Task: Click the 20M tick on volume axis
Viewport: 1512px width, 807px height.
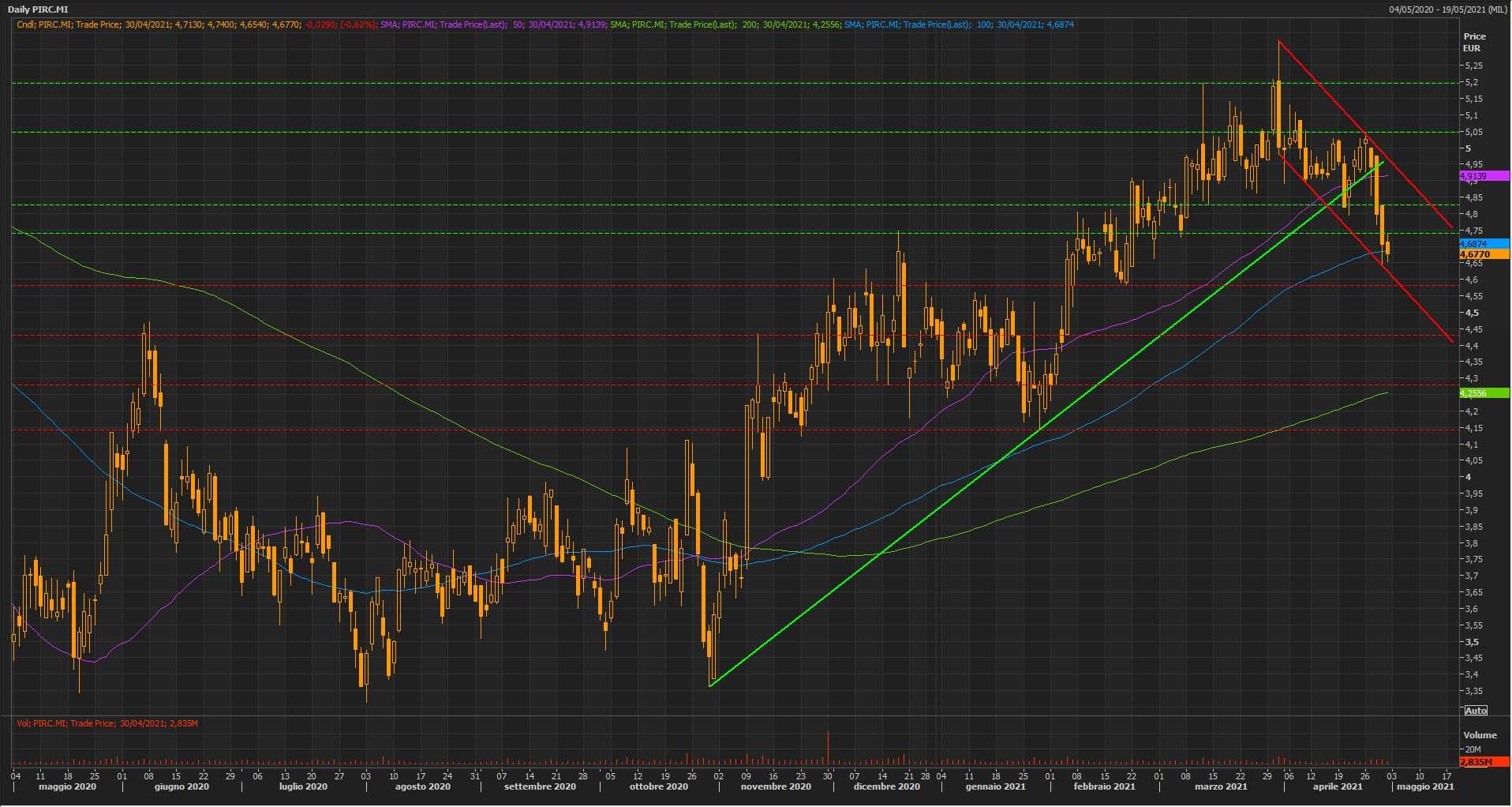Action: (1473, 749)
